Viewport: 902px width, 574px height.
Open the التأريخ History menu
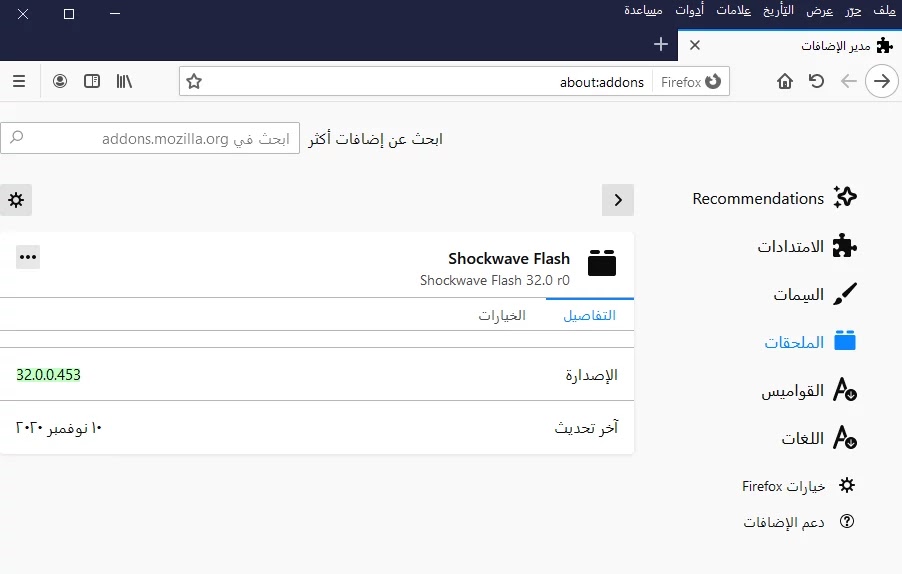pyautogui.click(x=778, y=10)
